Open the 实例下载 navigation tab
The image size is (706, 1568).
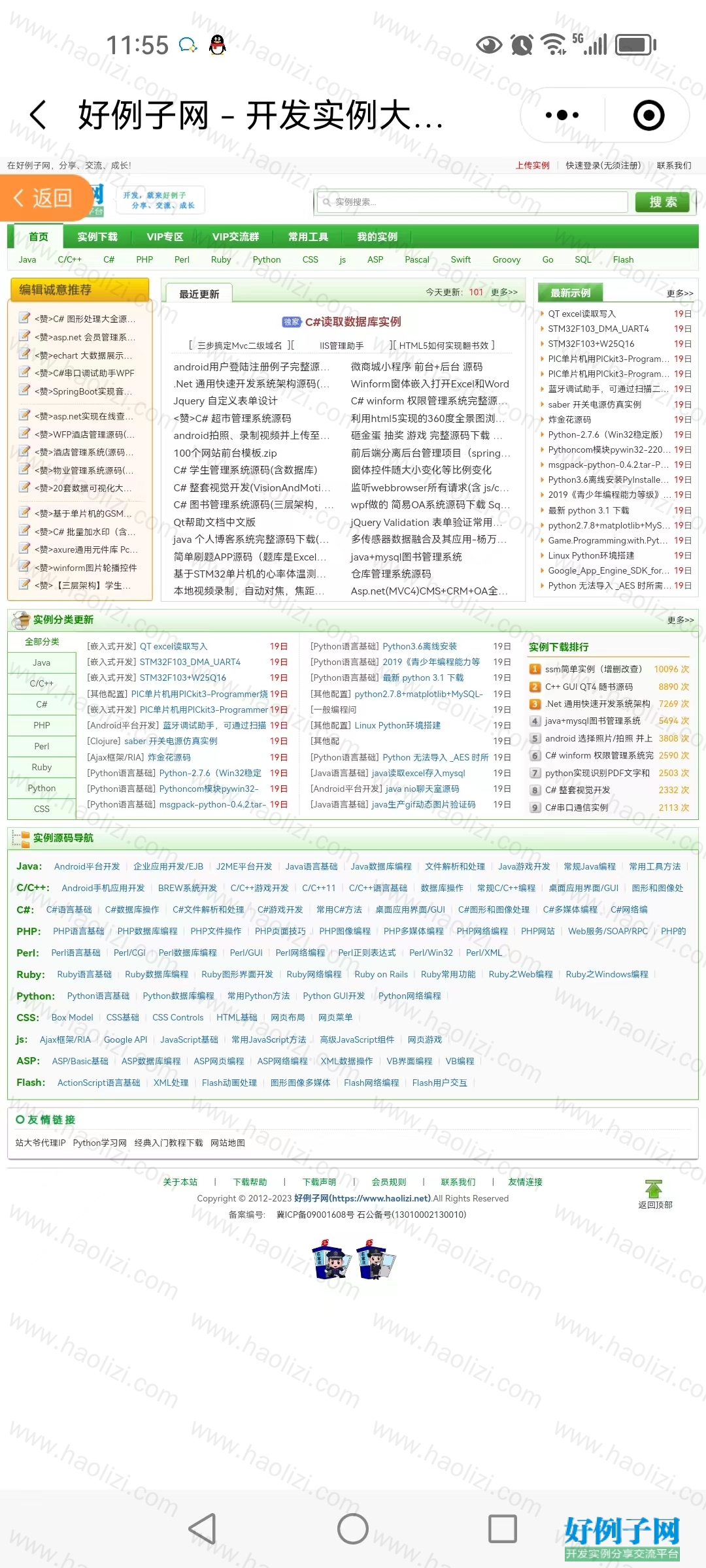97,237
